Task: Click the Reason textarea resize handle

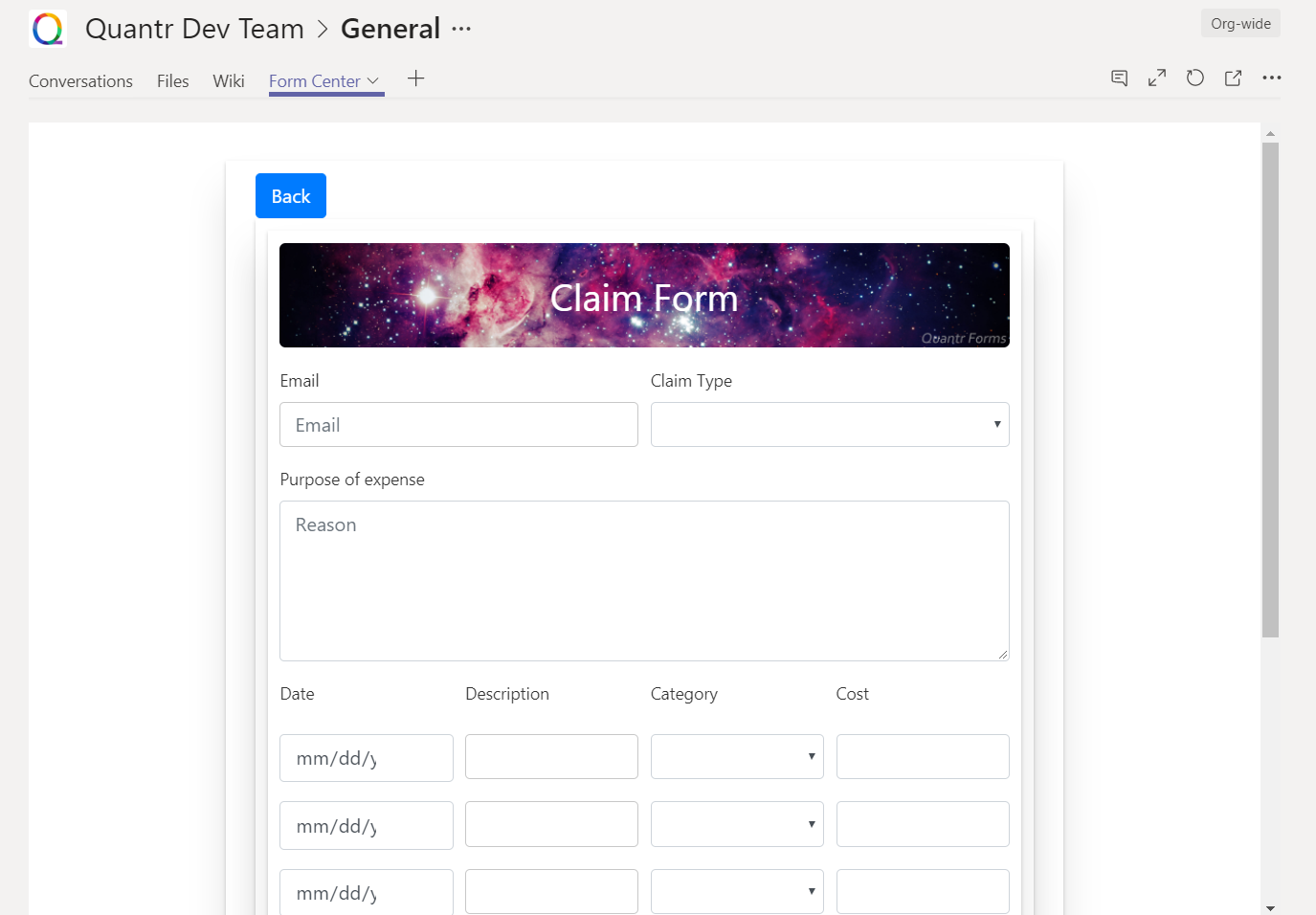Action: click(1002, 654)
